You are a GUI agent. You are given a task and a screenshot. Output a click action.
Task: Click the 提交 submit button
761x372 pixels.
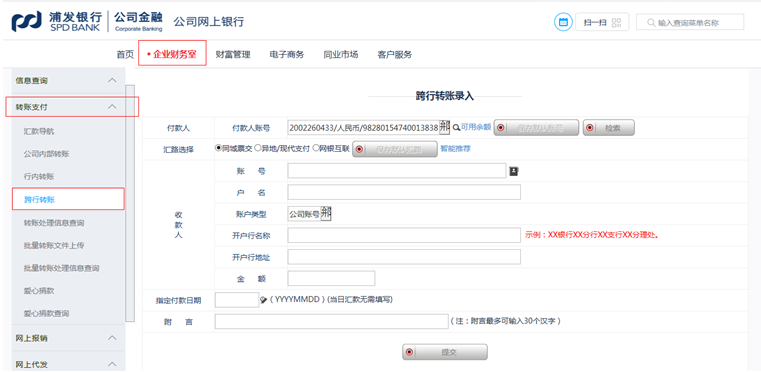click(445, 352)
